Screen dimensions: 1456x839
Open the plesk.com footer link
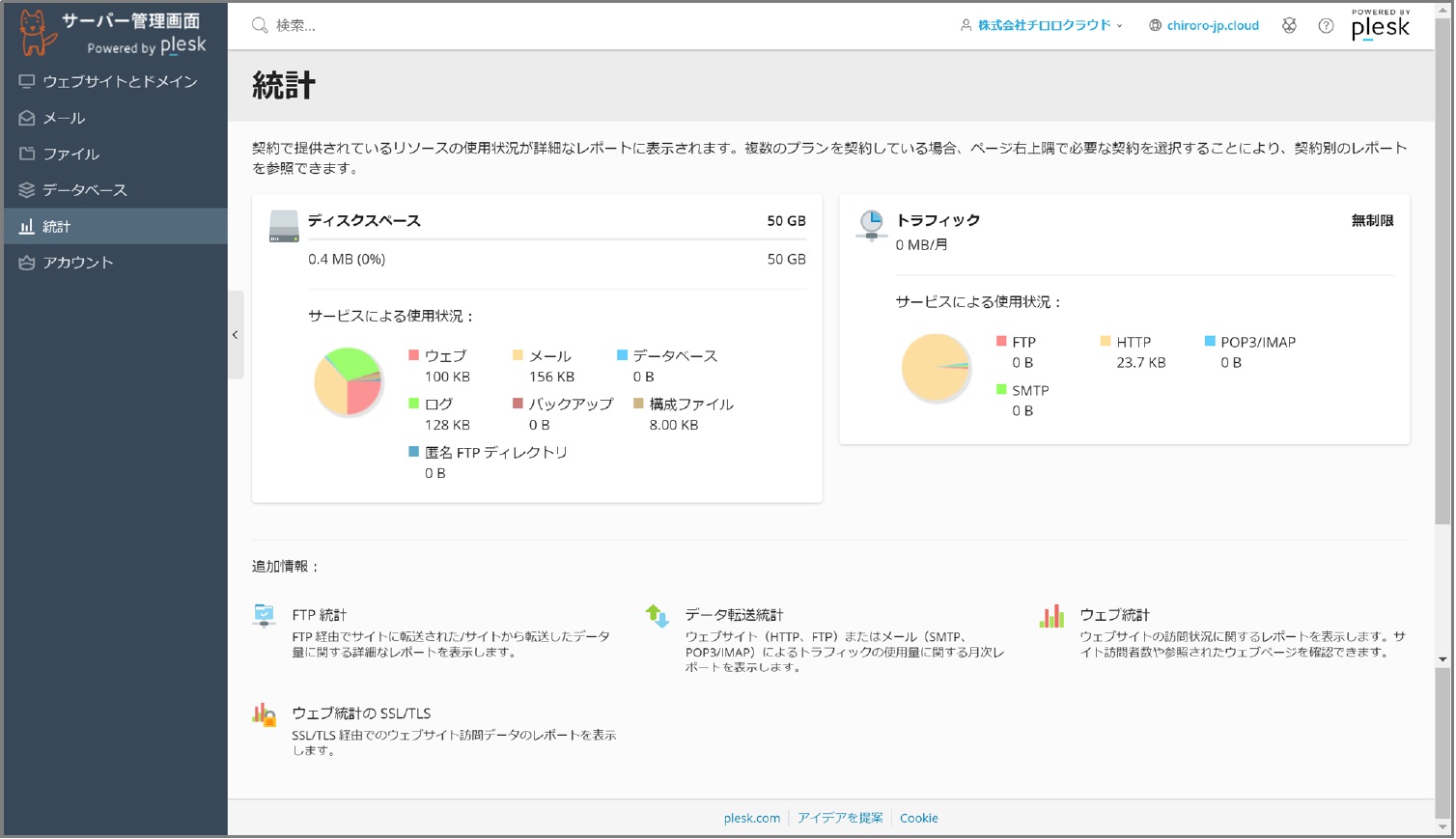coord(752,818)
